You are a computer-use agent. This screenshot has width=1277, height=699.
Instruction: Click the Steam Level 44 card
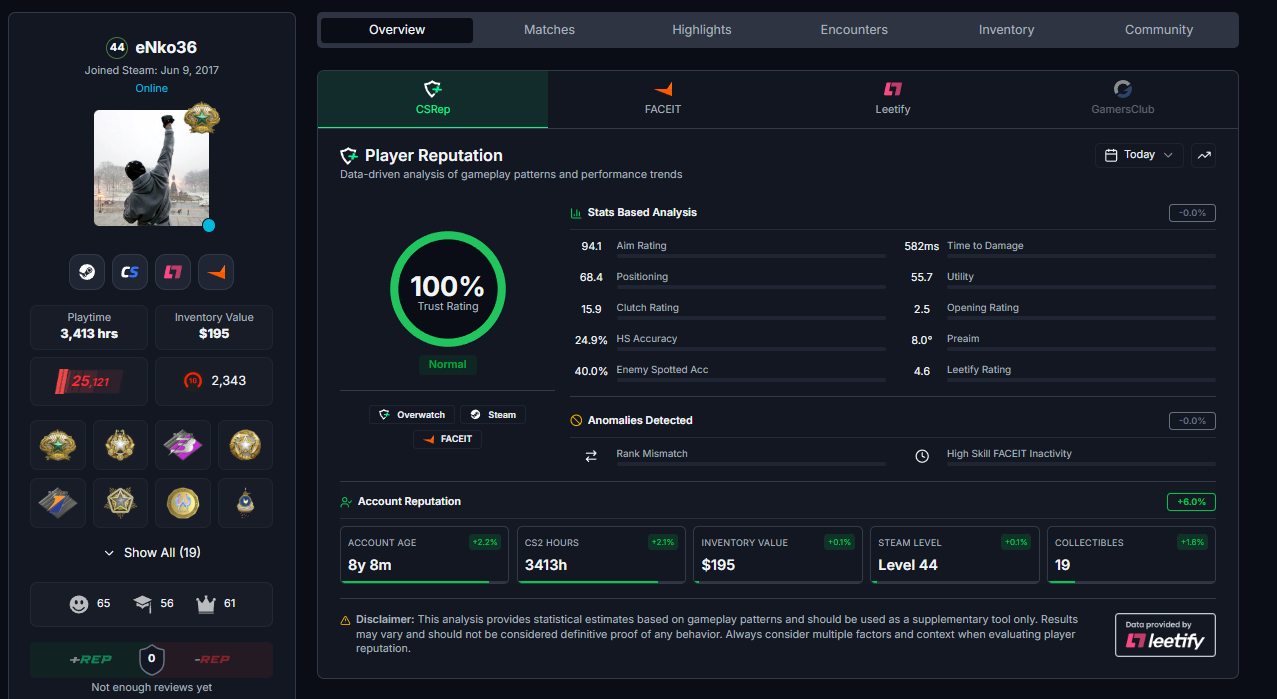[954, 555]
